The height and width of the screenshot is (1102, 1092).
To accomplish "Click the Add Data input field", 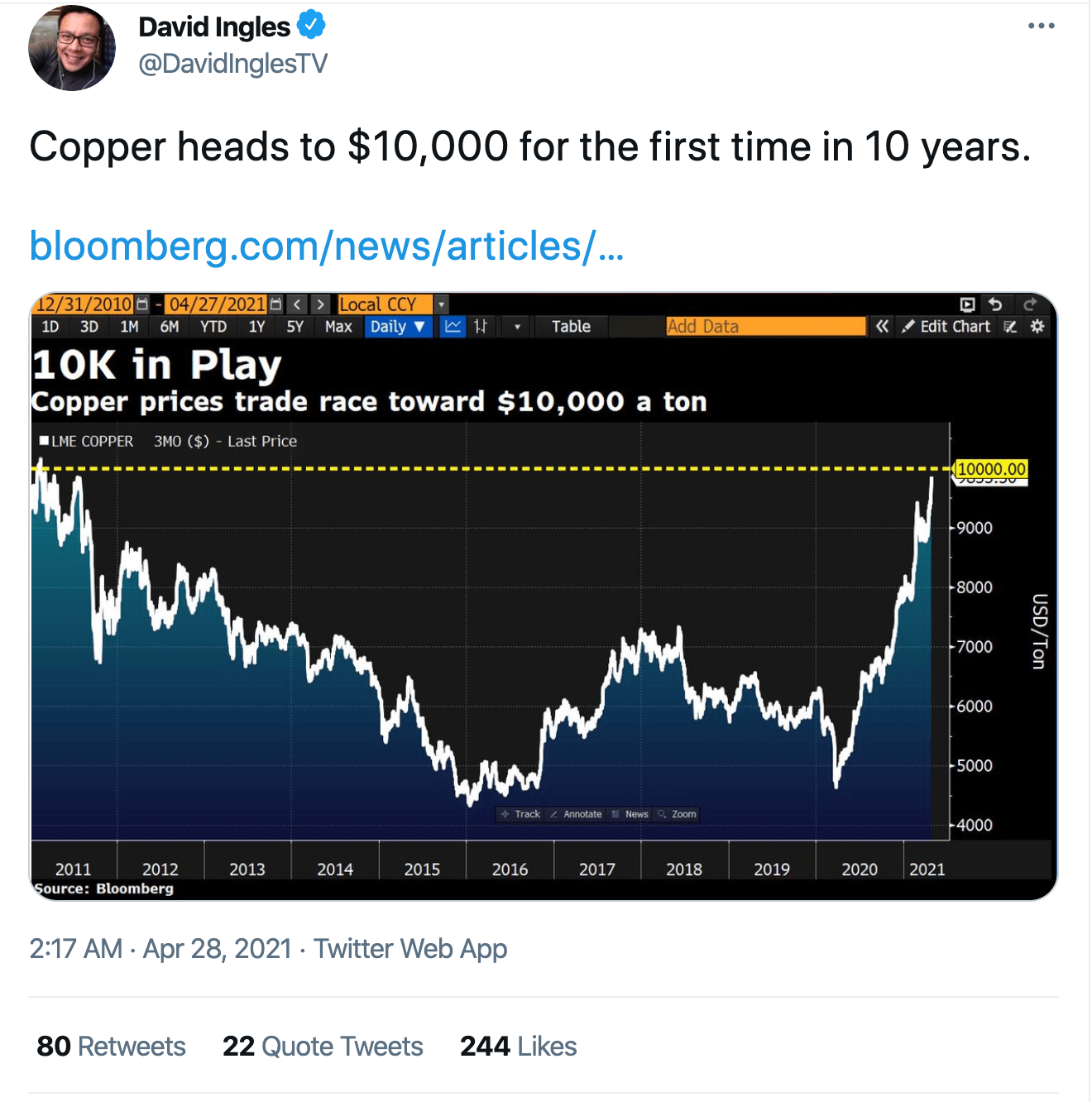I will tap(765, 327).
